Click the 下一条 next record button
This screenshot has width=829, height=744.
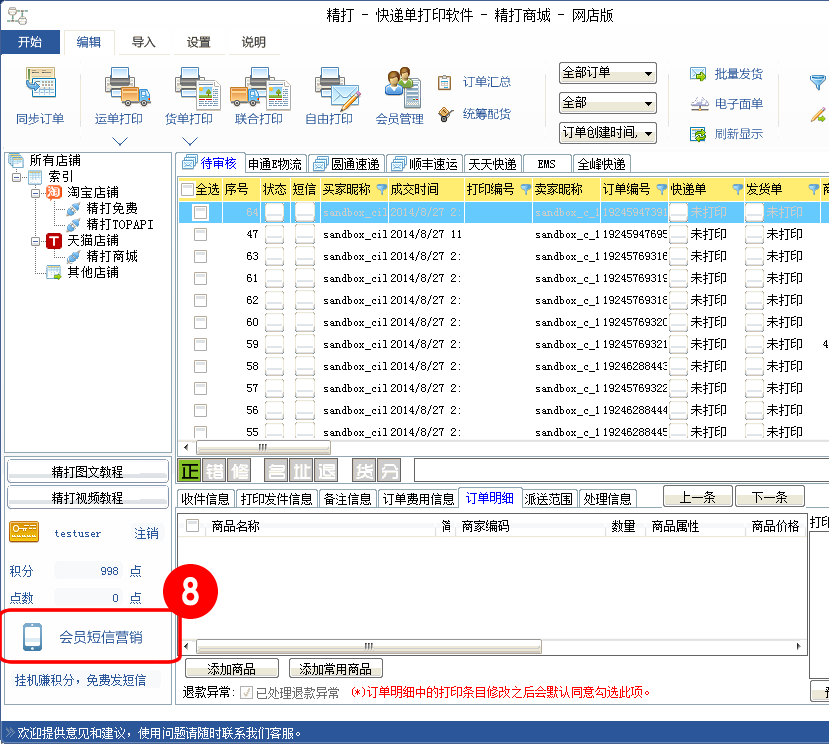pos(769,497)
